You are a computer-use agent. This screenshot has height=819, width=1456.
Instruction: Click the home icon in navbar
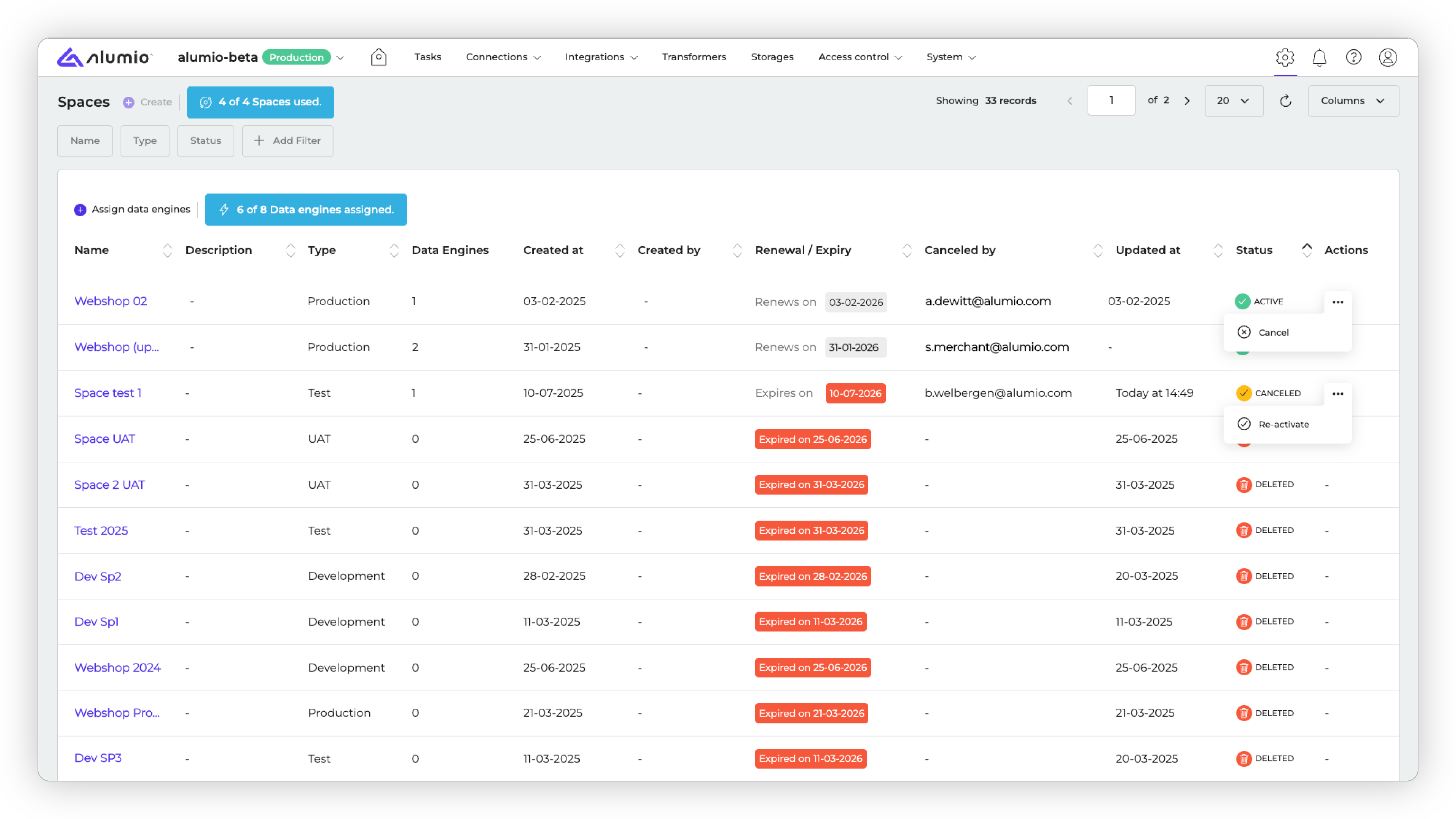[x=378, y=57]
